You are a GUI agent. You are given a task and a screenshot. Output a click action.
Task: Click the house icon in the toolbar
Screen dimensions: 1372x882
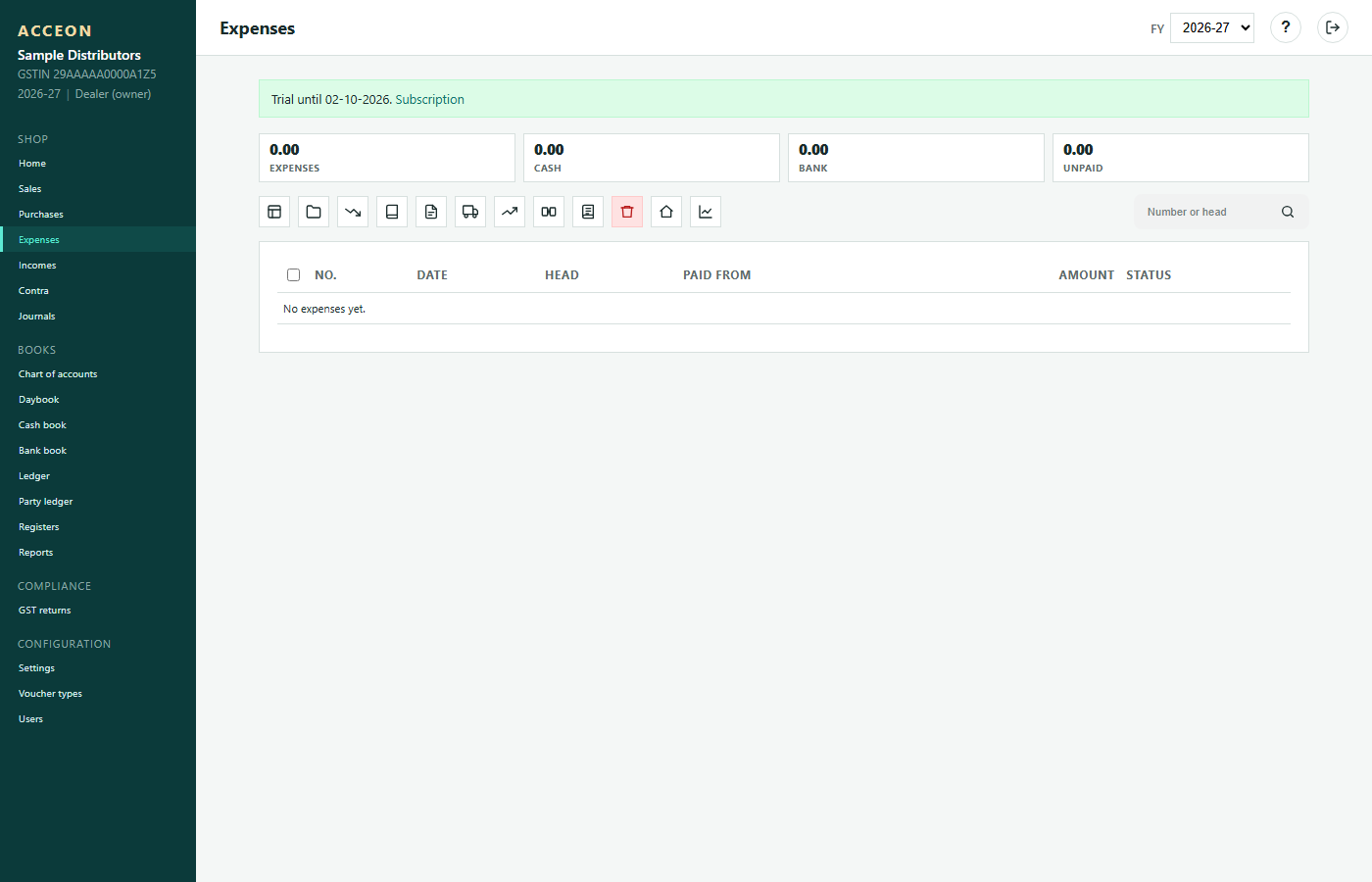(x=666, y=212)
